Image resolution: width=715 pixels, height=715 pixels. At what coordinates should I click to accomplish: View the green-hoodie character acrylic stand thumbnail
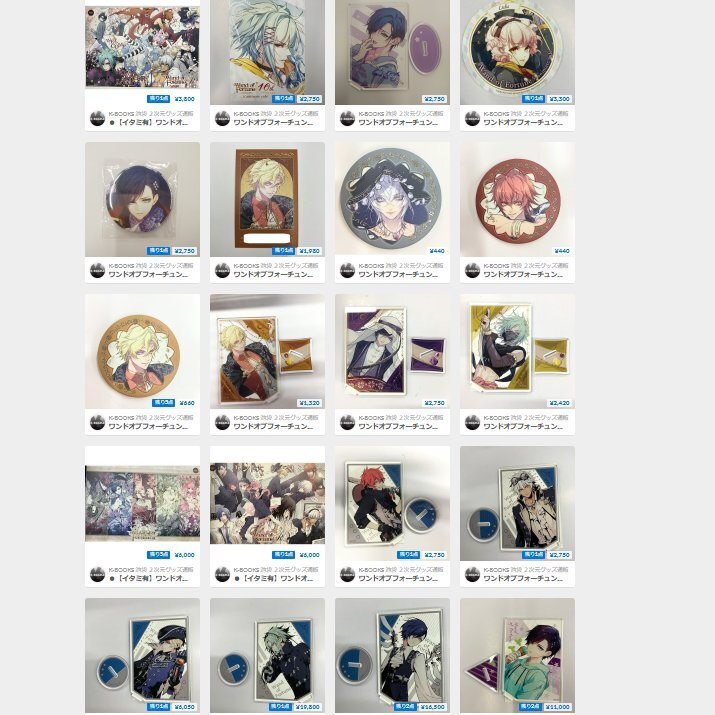pyautogui.click(x=517, y=655)
